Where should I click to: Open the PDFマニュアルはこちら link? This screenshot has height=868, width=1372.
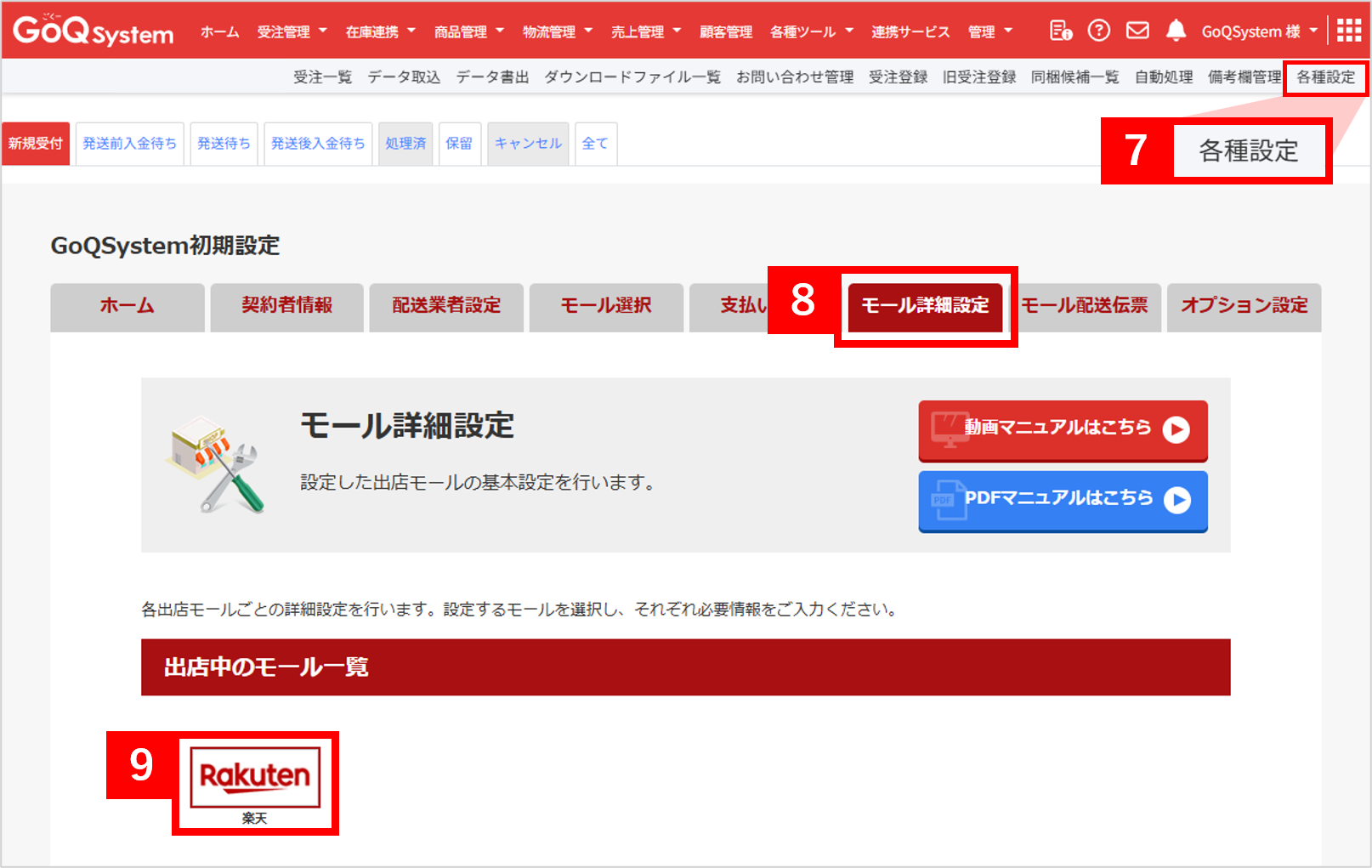click(1062, 502)
